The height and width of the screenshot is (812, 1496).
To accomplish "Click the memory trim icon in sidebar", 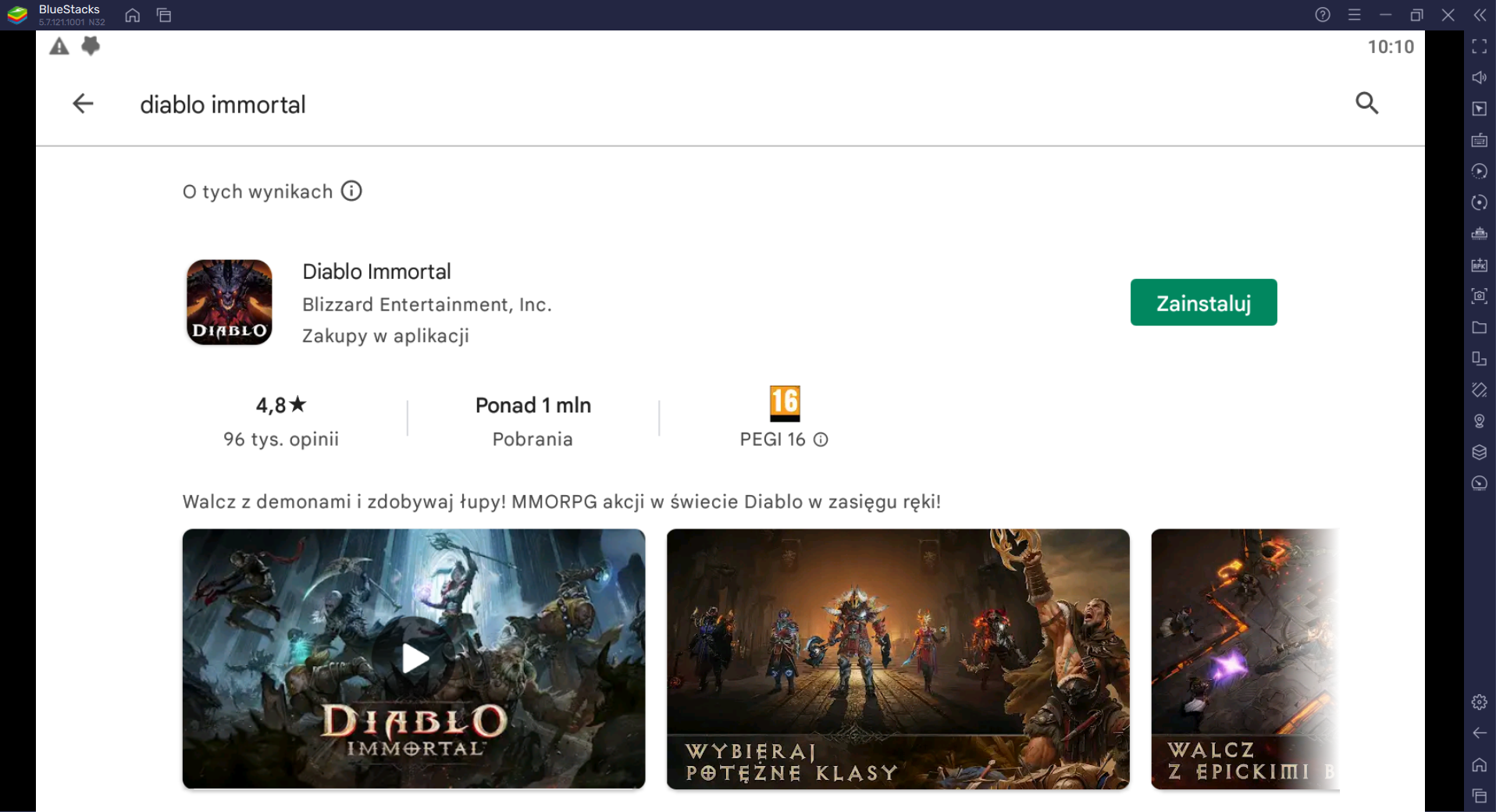I will [1479, 234].
